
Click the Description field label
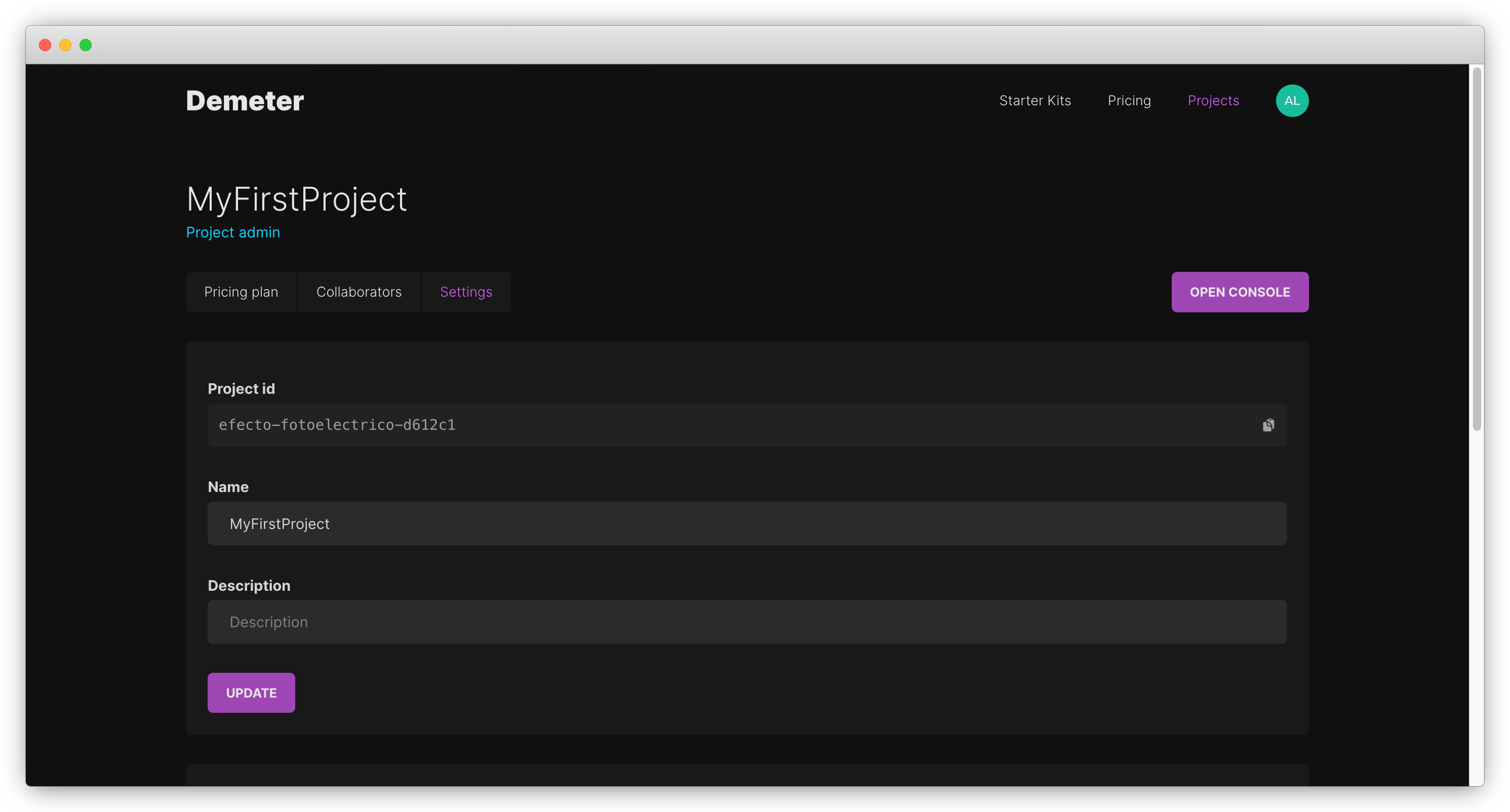click(x=249, y=585)
